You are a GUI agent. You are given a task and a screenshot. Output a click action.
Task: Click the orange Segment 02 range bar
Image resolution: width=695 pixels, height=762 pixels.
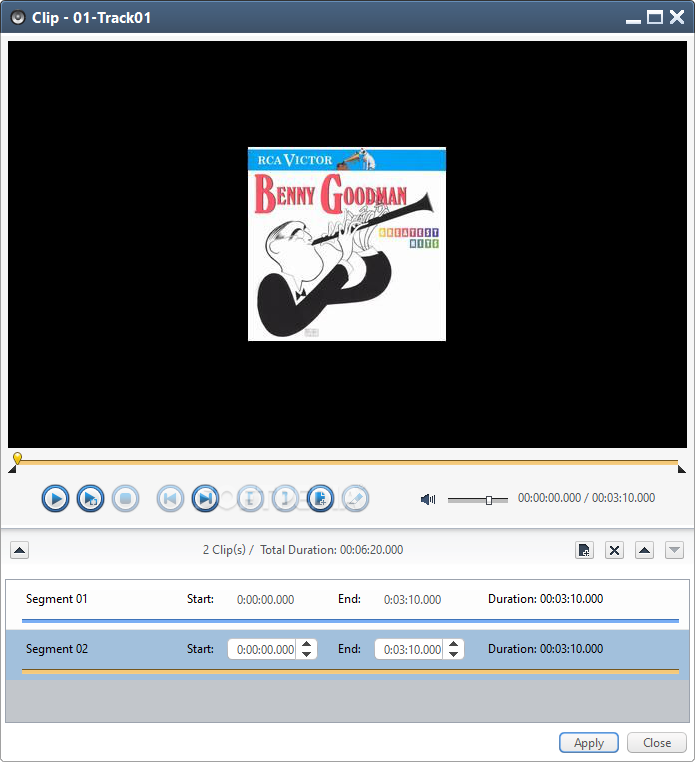click(350, 671)
